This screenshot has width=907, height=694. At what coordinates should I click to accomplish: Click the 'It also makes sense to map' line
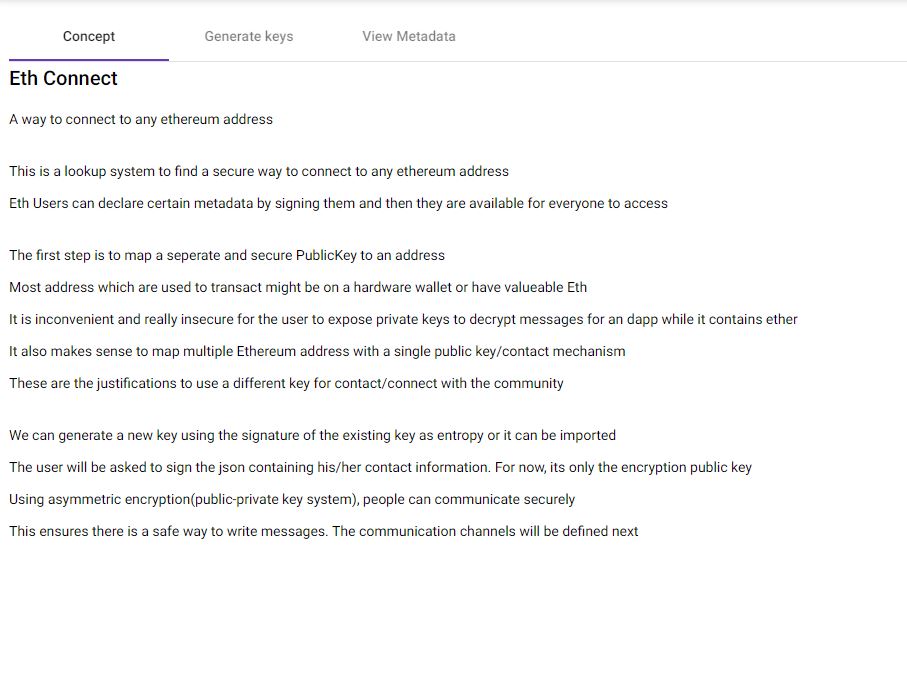click(317, 351)
